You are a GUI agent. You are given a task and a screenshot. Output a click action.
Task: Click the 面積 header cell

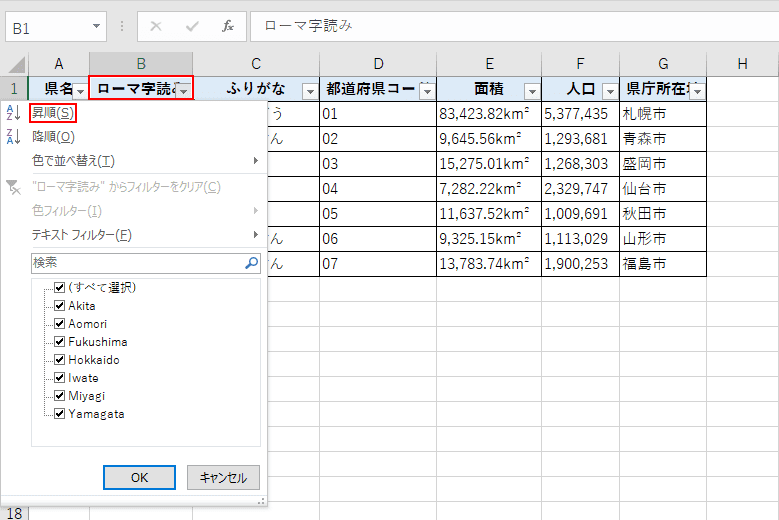pos(489,89)
